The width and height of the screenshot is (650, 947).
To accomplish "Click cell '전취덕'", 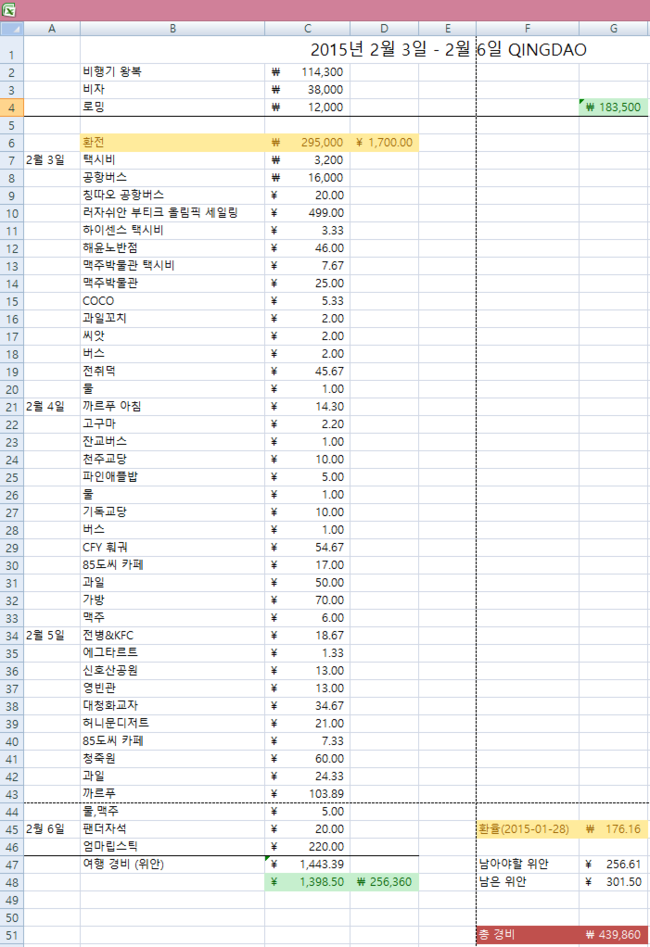I will click(172, 371).
